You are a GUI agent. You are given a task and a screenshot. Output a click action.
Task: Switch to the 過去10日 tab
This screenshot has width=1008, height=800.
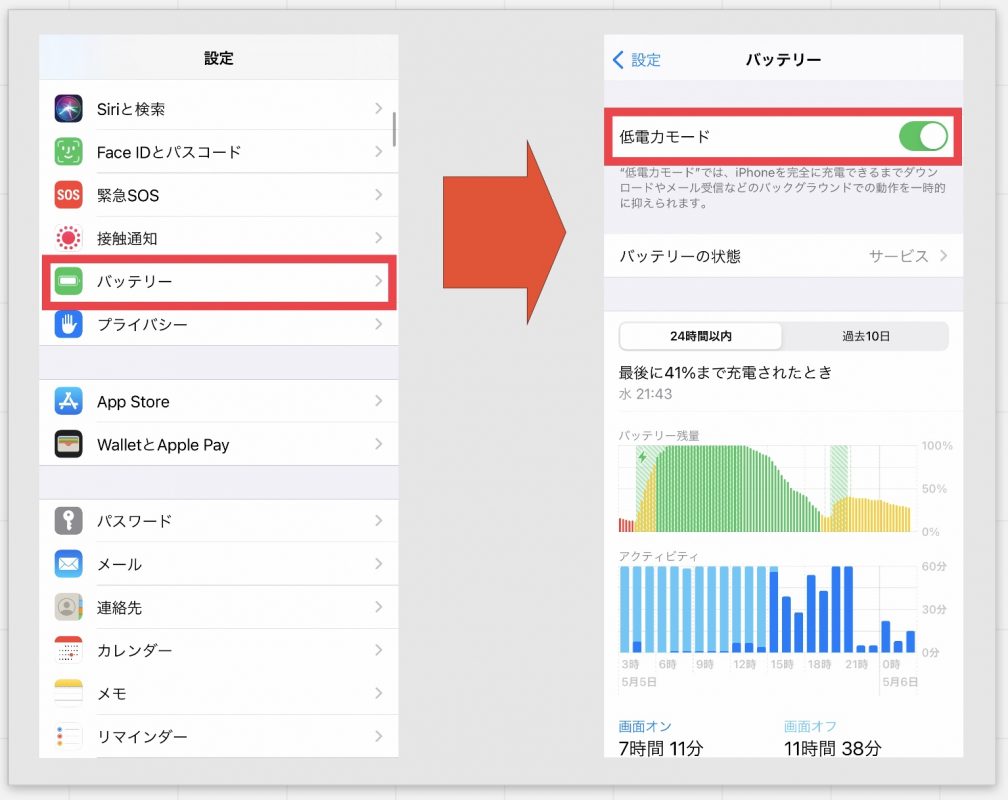coord(867,336)
